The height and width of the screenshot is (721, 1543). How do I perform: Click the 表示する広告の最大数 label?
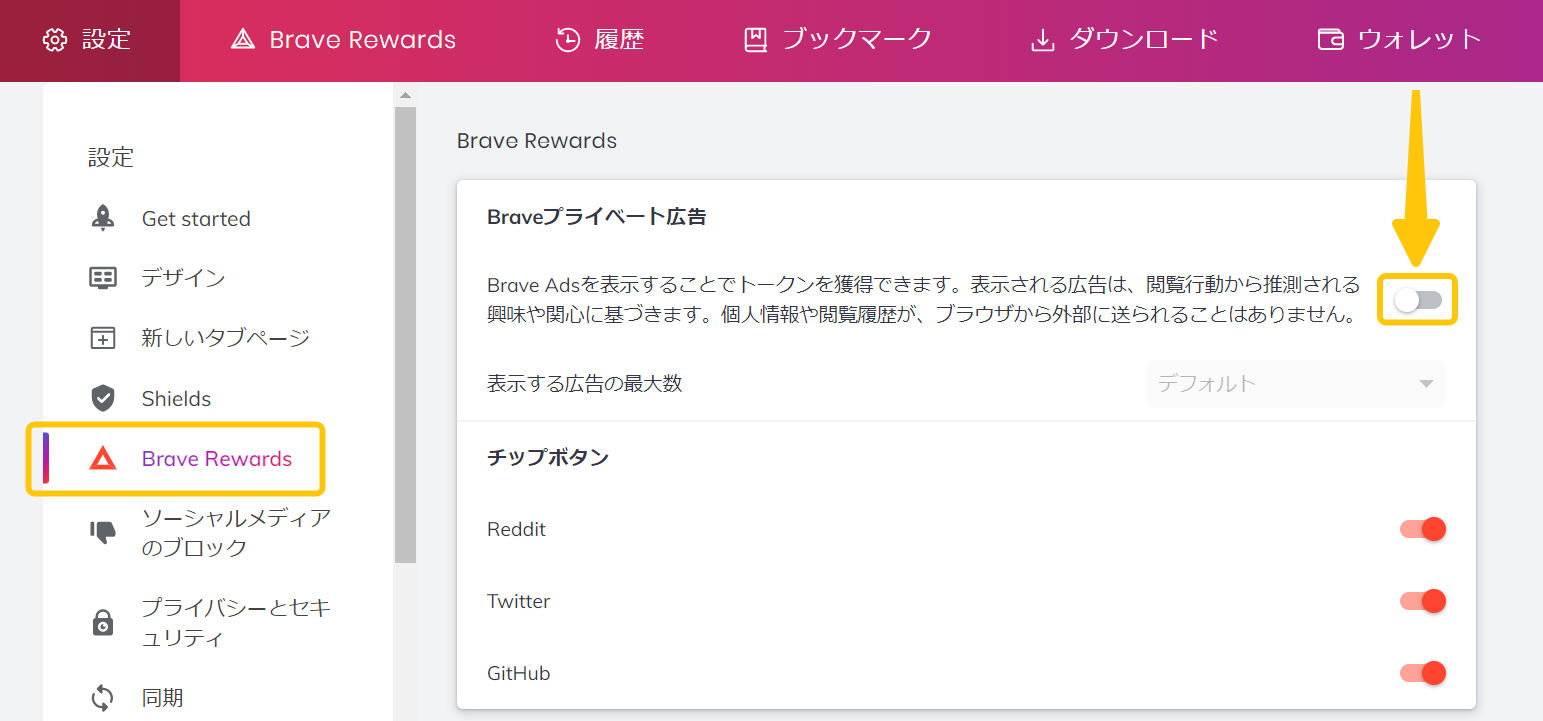[x=585, y=383]
